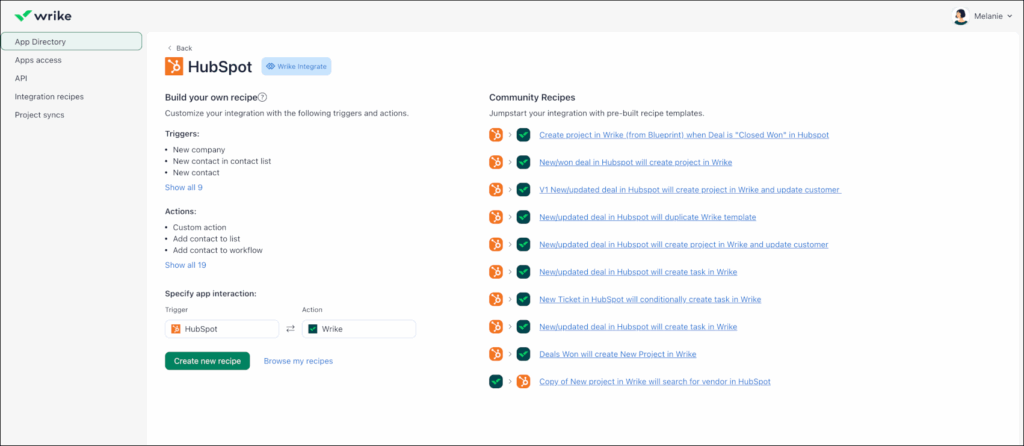Expand the Melanie account dropdown arrow
The width and height of the screenshot is (1024, 446).
[x=1010, y=17]
